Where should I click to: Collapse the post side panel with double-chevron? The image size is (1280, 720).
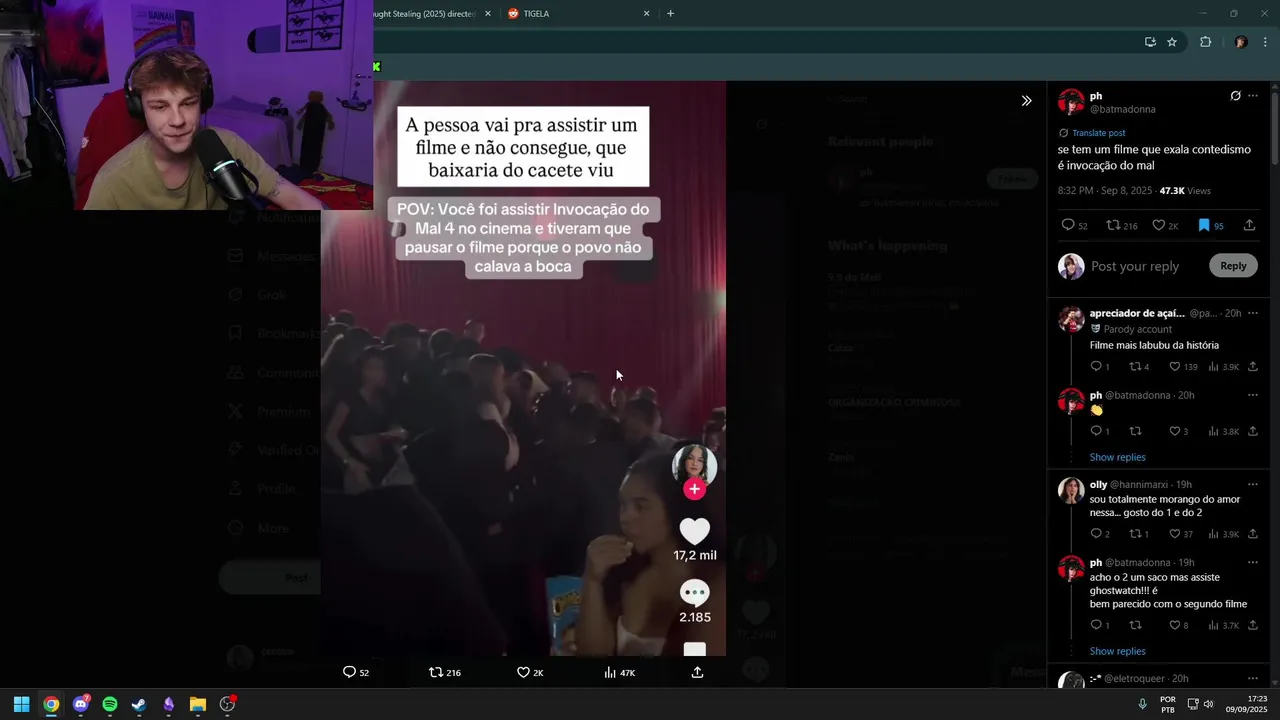1026,101
